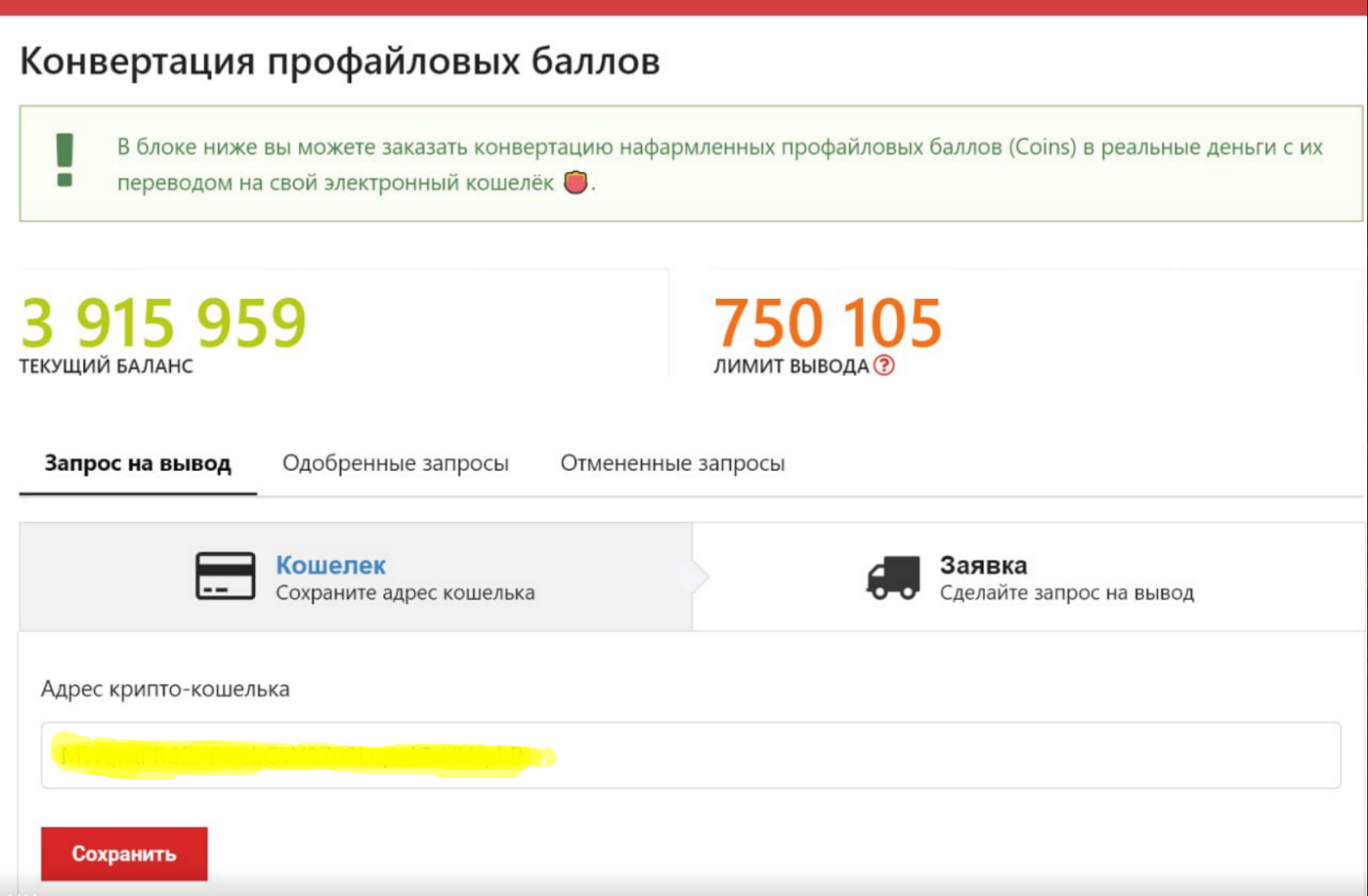Open the Одобренные запросы tab
The height and width of the screenshot is (896, 1368).
[395, 464]
